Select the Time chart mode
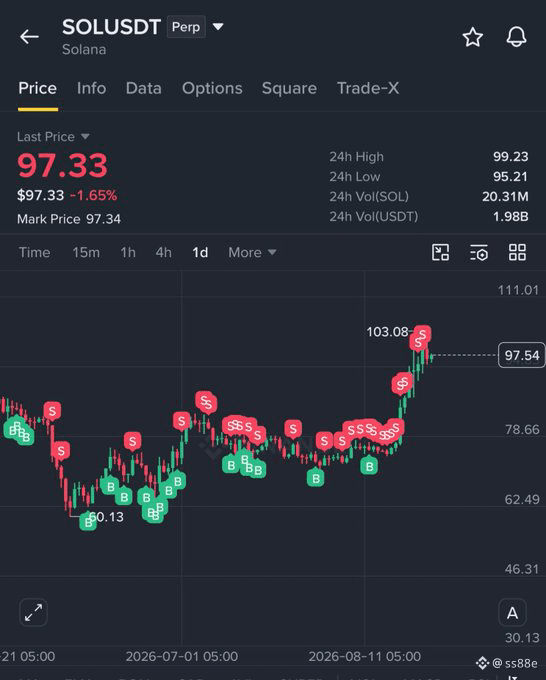This screenshot has height=680, width=546. pyautogui.click(x=35, y=252)
